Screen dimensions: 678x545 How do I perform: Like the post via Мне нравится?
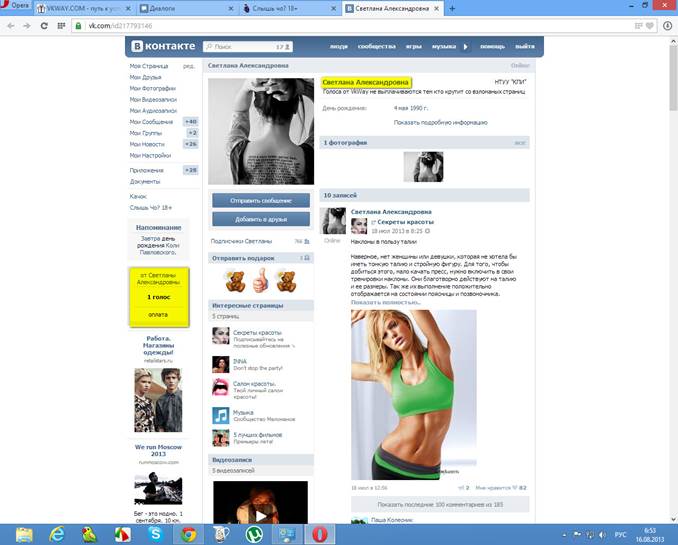click(x=501, y=488)
